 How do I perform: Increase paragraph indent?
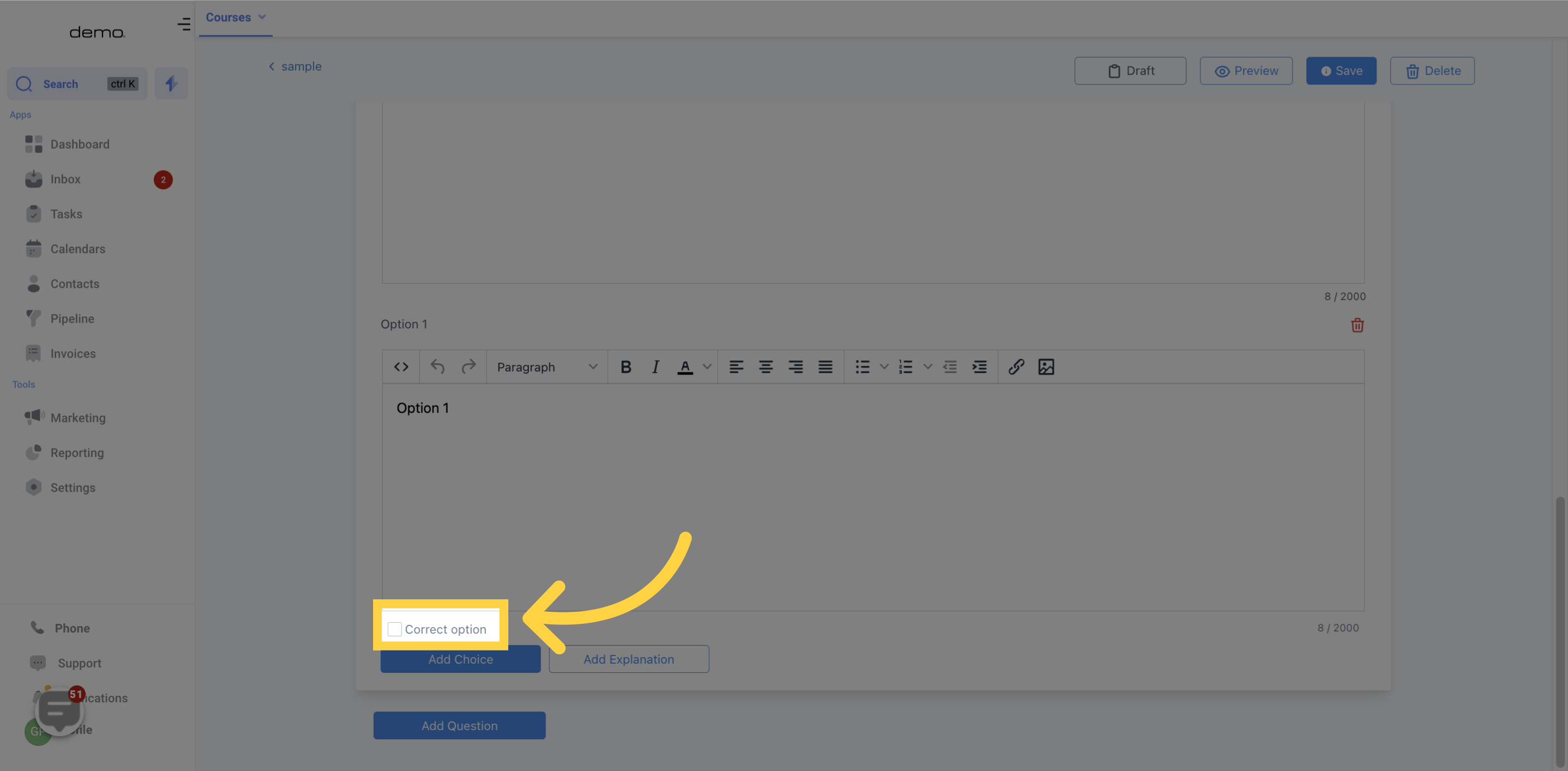tap(980, 367)
